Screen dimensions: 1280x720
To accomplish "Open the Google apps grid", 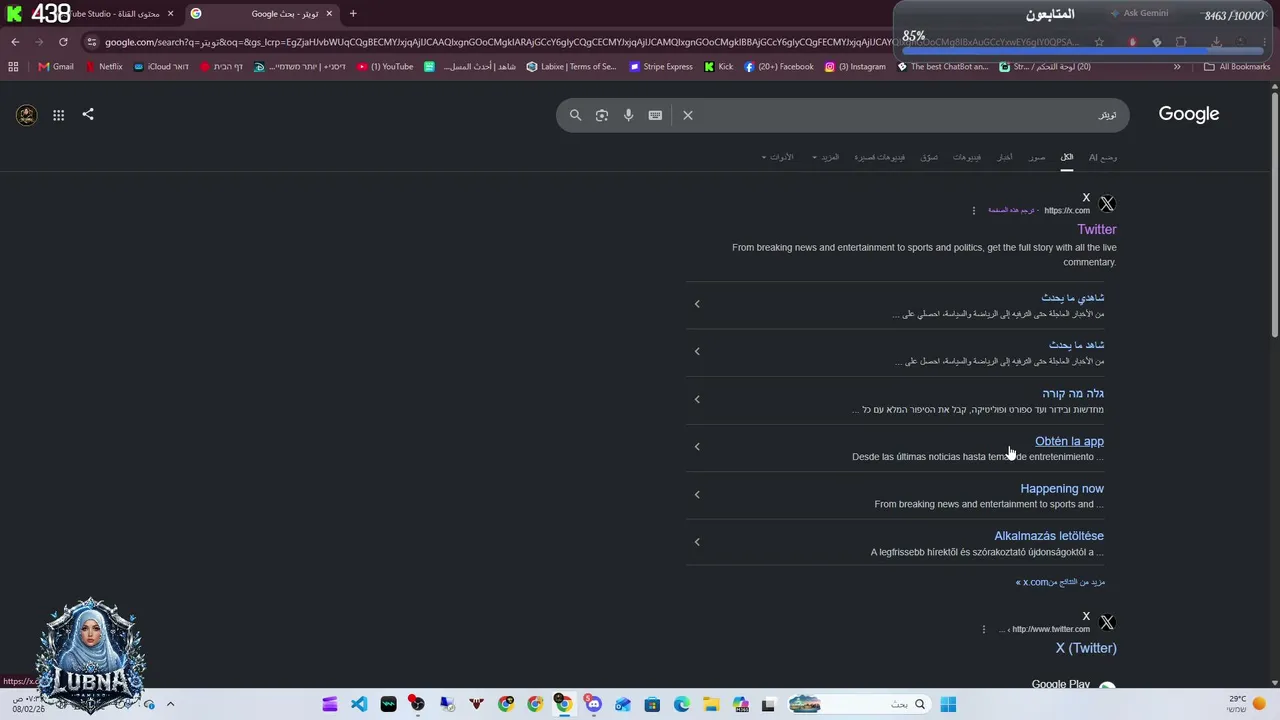I will coord(59,115).
